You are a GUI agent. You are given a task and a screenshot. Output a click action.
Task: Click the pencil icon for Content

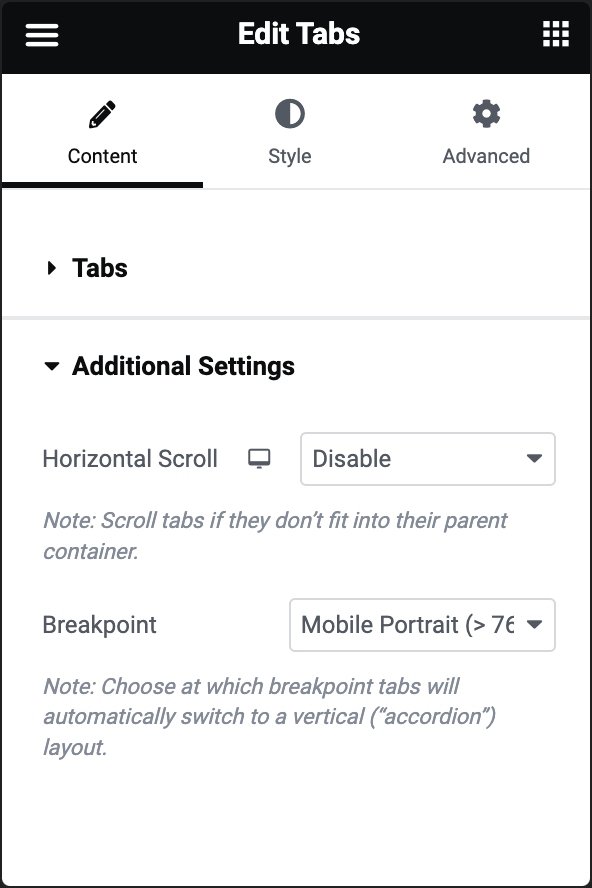[102, 114]
